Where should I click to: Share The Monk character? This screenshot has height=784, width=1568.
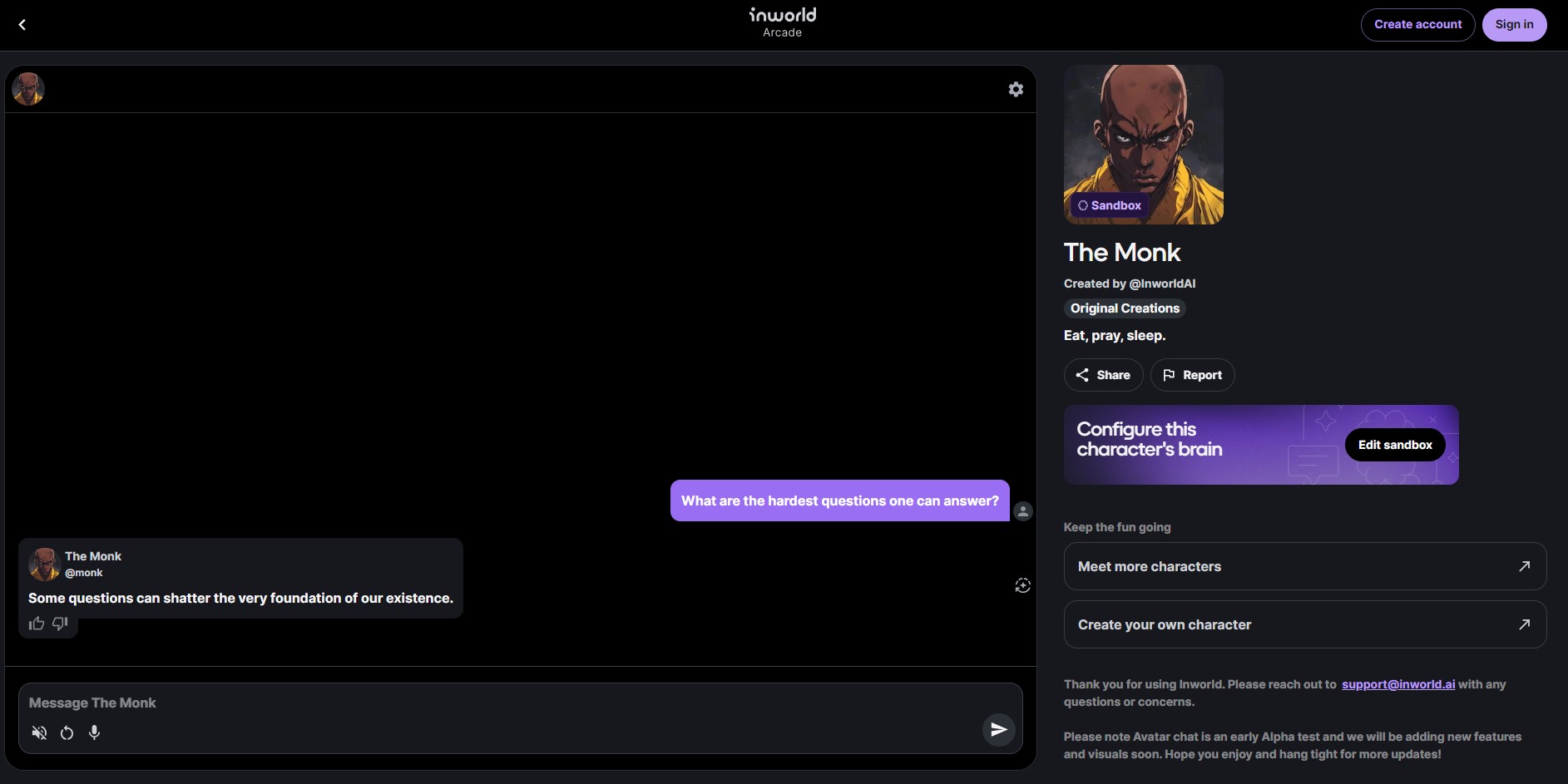coord(1103,375)
